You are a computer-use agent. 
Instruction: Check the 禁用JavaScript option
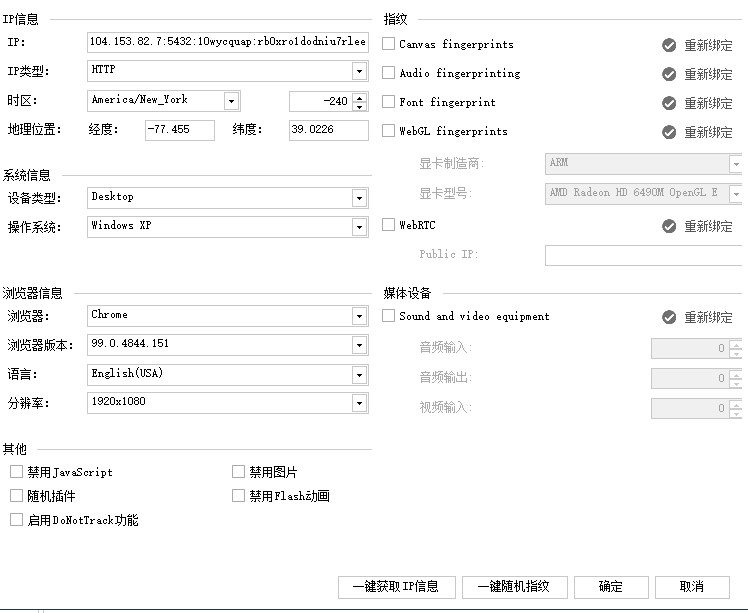coord(16,472)
